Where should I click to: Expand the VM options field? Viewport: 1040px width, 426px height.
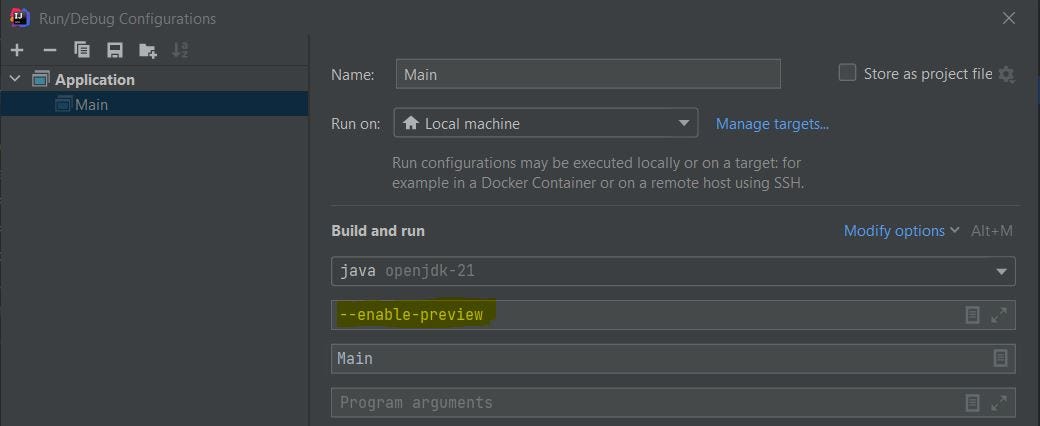(x=998, y=315)
